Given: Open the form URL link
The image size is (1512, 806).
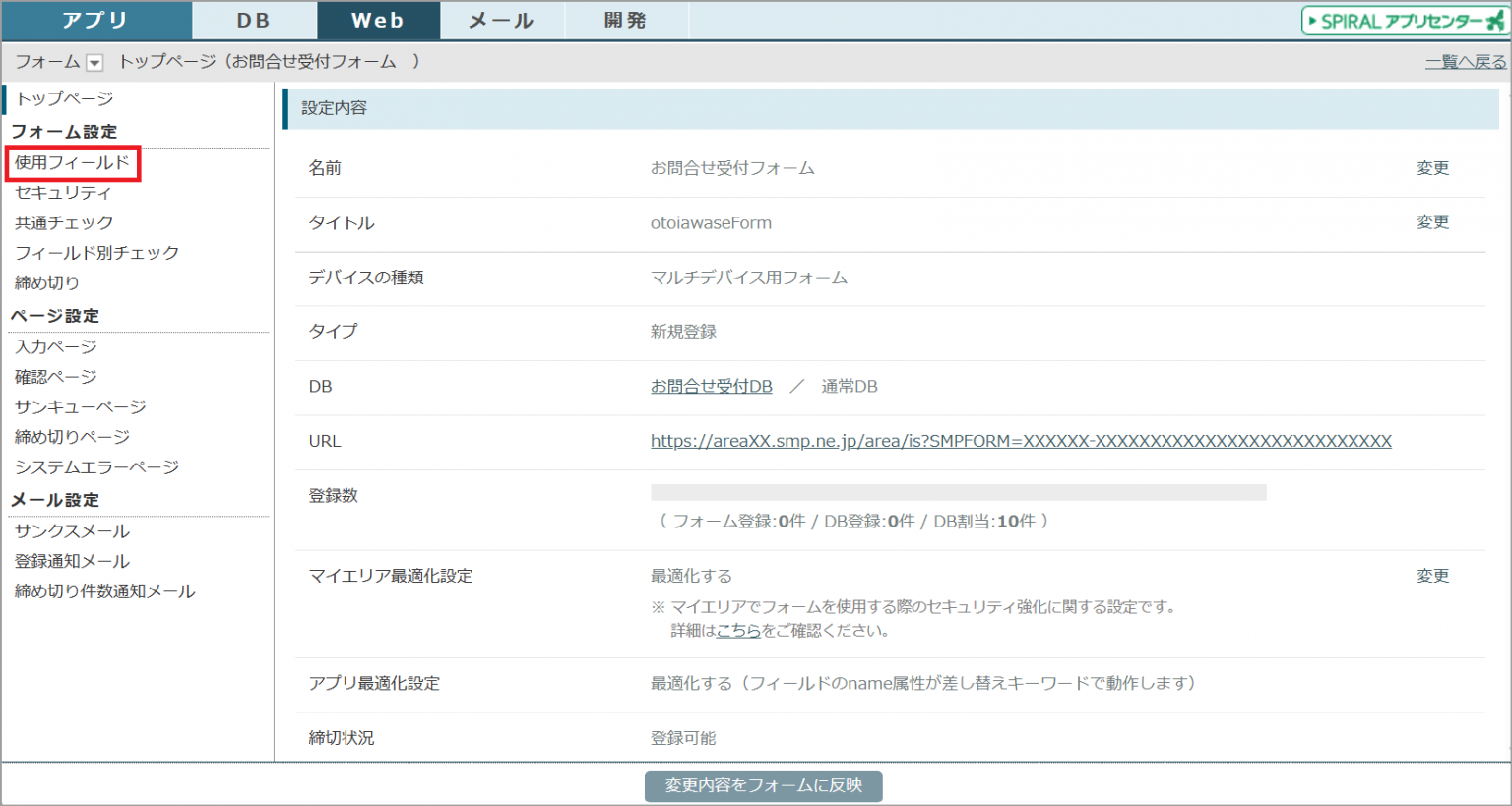Looking at the screenshot, I should coord(1021,441).
